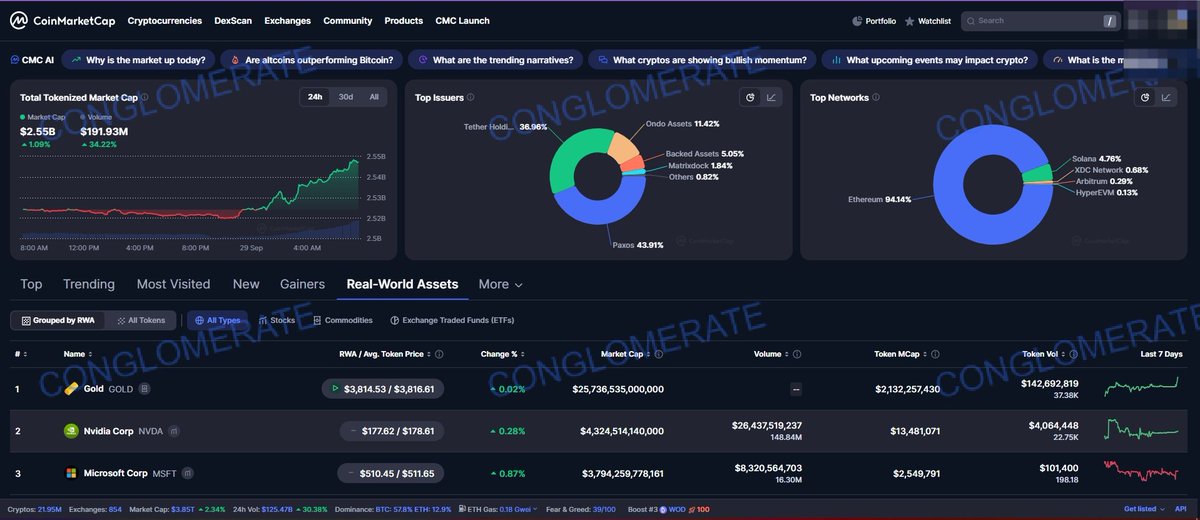1200x520 pixels.
Task: Filter by Exchange Traded Funds (ETFs)
Action: tap(451, 320)
